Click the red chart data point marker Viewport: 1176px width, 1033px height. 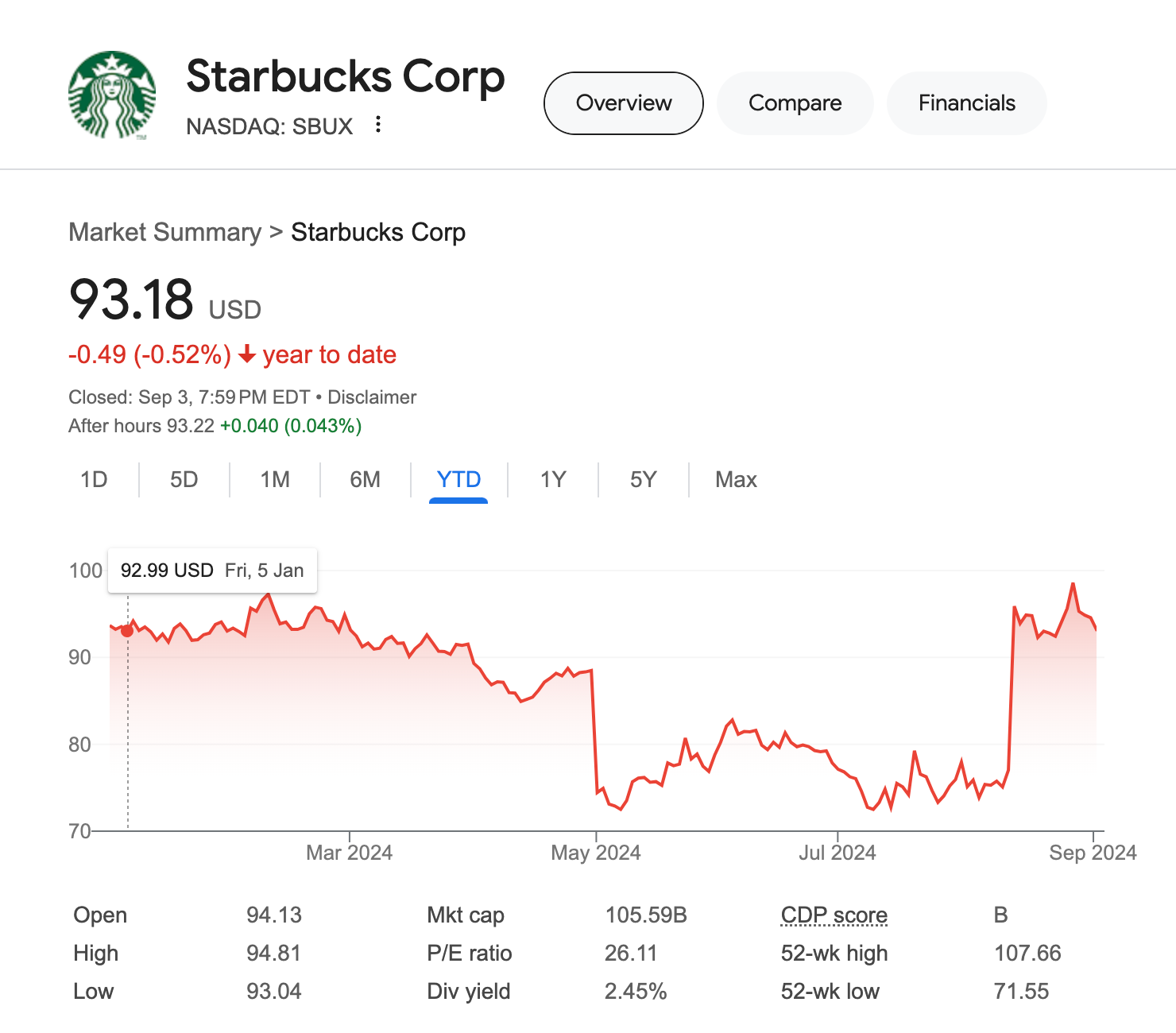127,630
